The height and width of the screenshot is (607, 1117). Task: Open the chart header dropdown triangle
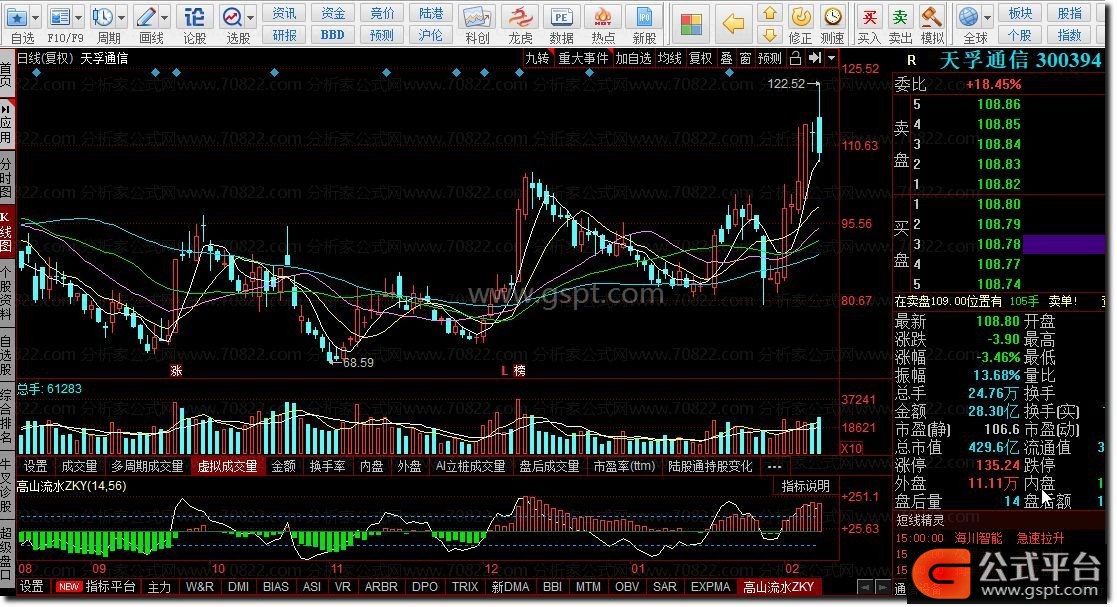(x=831, y=58)
